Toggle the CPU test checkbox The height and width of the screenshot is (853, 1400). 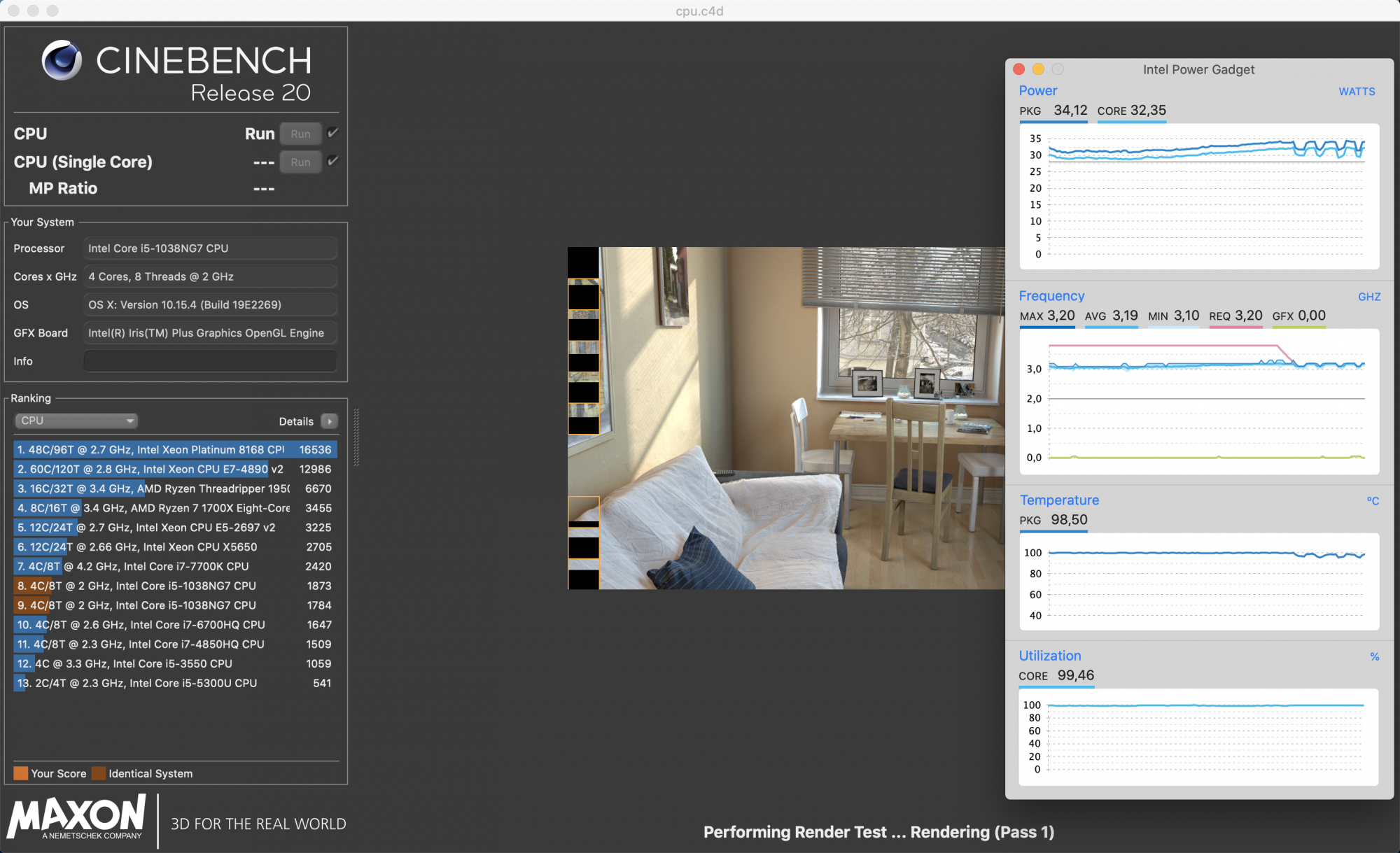333,133
